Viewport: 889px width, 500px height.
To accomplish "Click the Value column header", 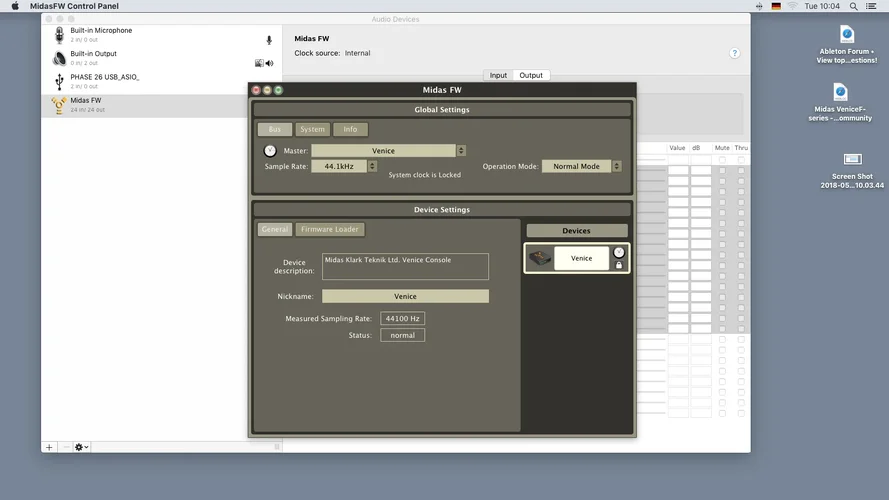I will point(677,148).
